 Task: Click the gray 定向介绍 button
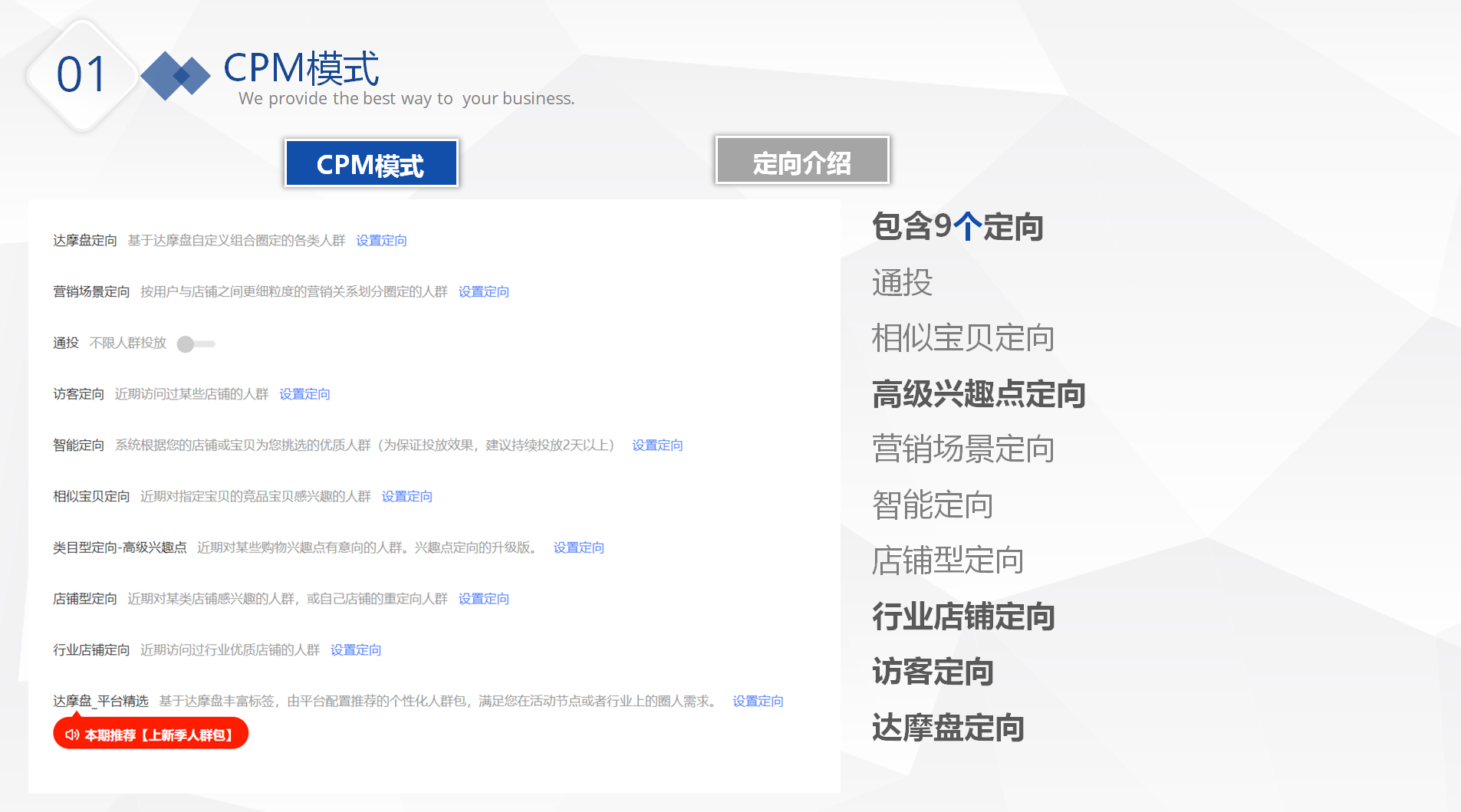pyautogui.click(x=802, y=160)
